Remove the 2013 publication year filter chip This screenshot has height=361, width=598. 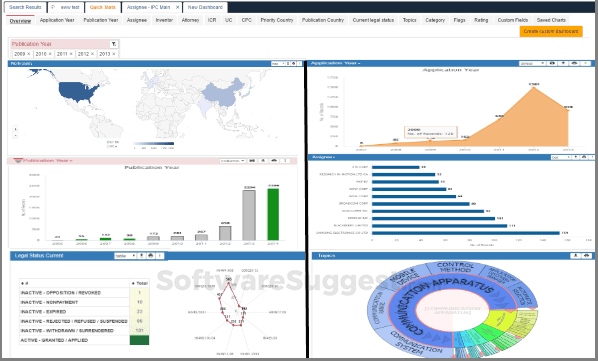point(114,54)
